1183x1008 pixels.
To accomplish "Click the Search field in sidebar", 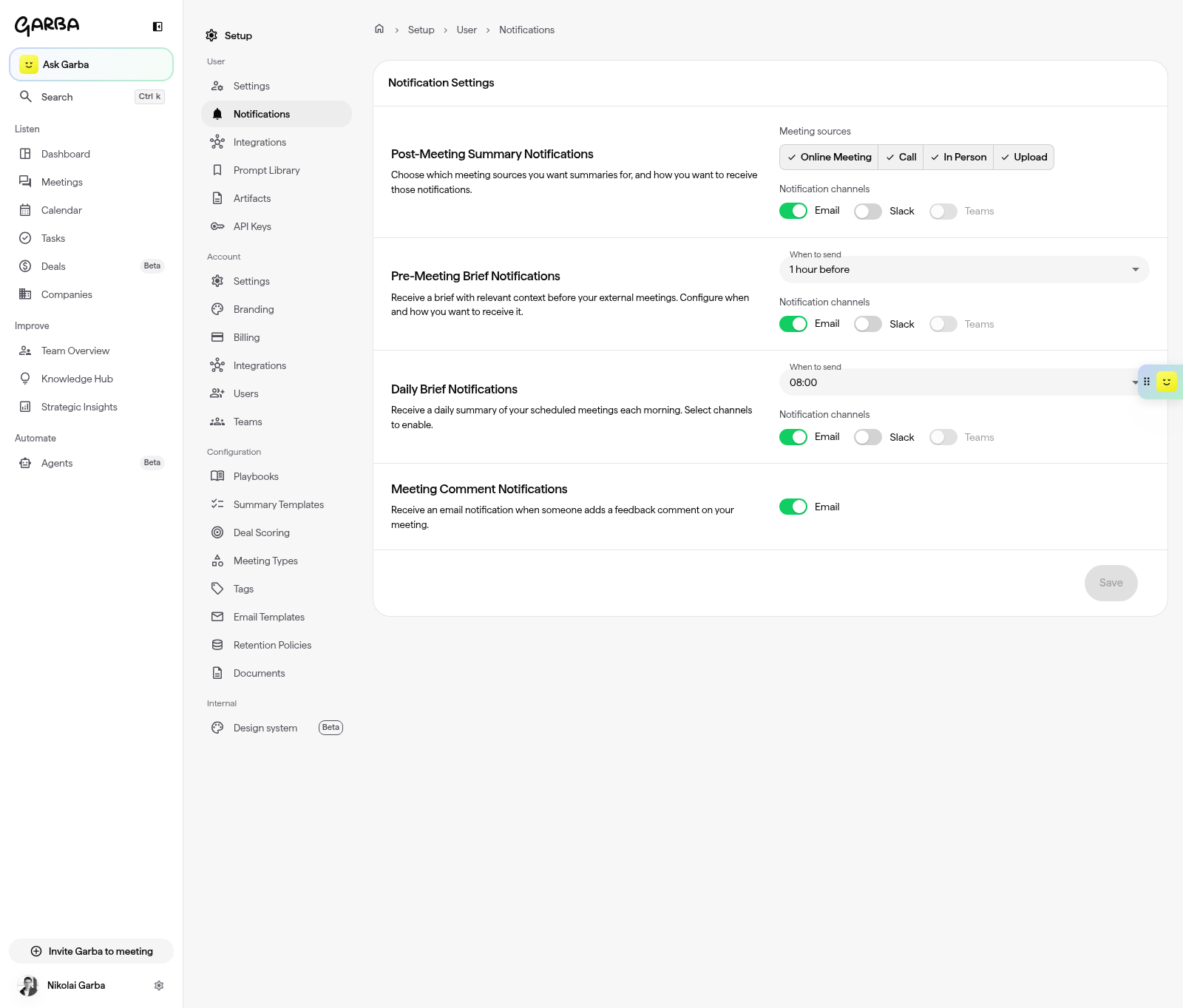I will tap(91, 97).
